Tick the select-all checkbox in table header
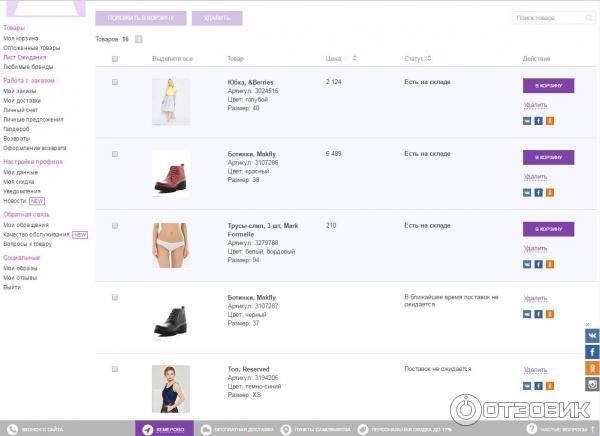The width and height of the screenshot is (600, 436). (x=115, y=59)
